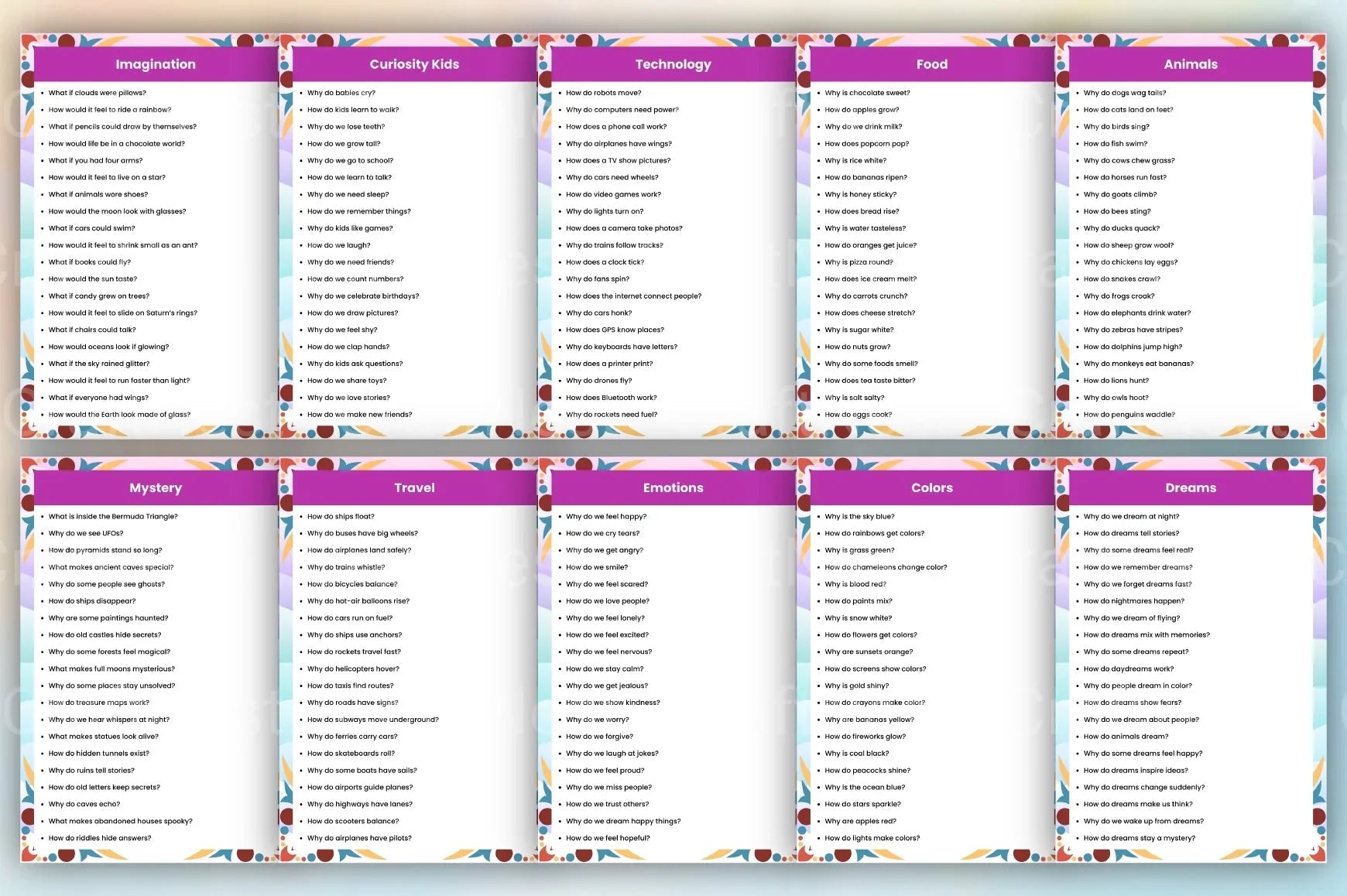Select 'How does popcorn pop?' line
Image resolution: width=1347 pixels, height=896 pixels.
[867, 144]
